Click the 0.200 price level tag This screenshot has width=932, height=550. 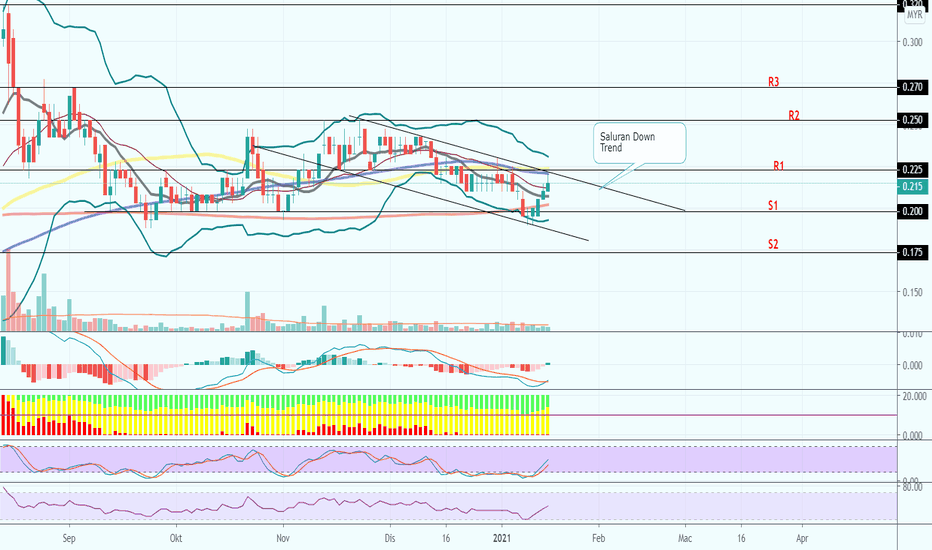(x=912, y=212)
